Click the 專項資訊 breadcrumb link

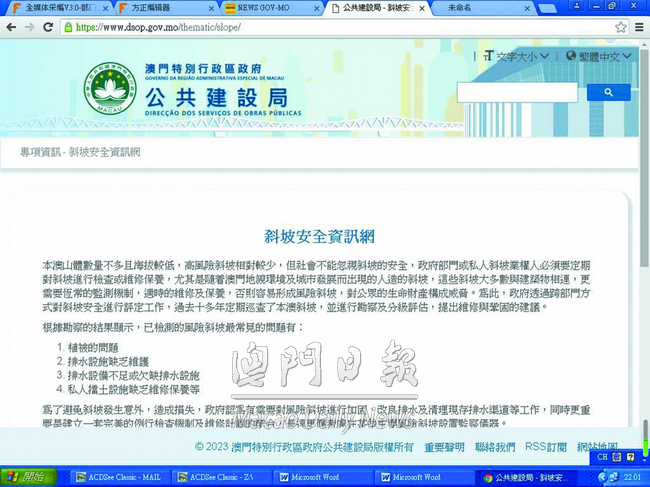coord(39,153)
